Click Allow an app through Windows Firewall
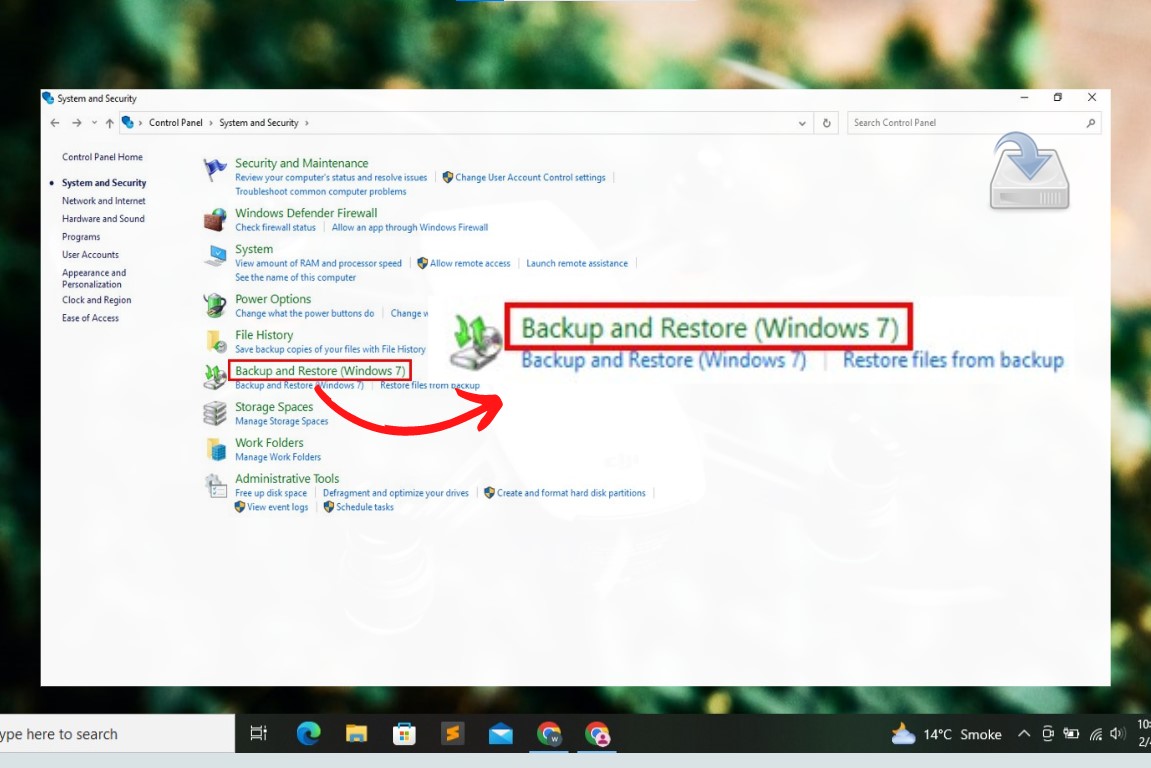 [410, 228]
